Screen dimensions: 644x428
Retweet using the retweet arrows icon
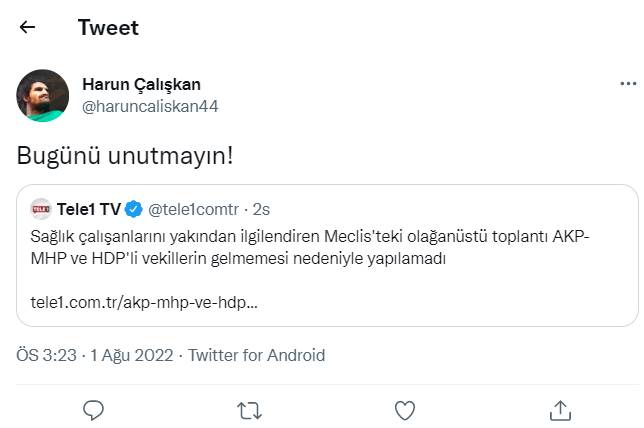click(249, 409)
